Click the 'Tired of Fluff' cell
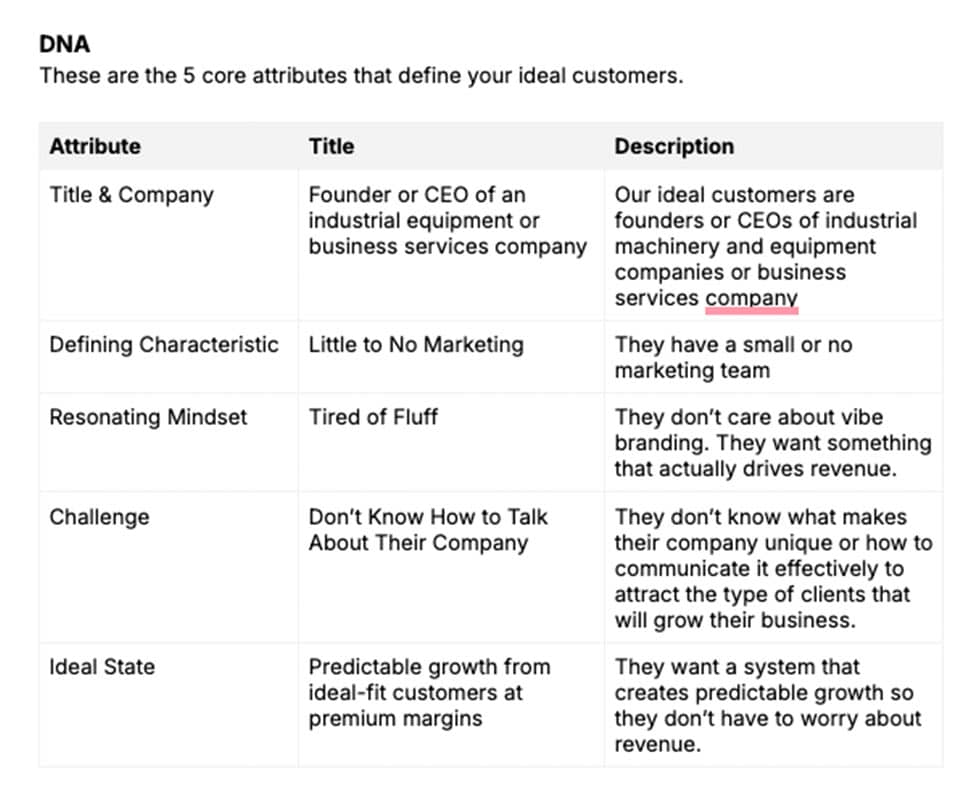 click(x=373, y=417)
